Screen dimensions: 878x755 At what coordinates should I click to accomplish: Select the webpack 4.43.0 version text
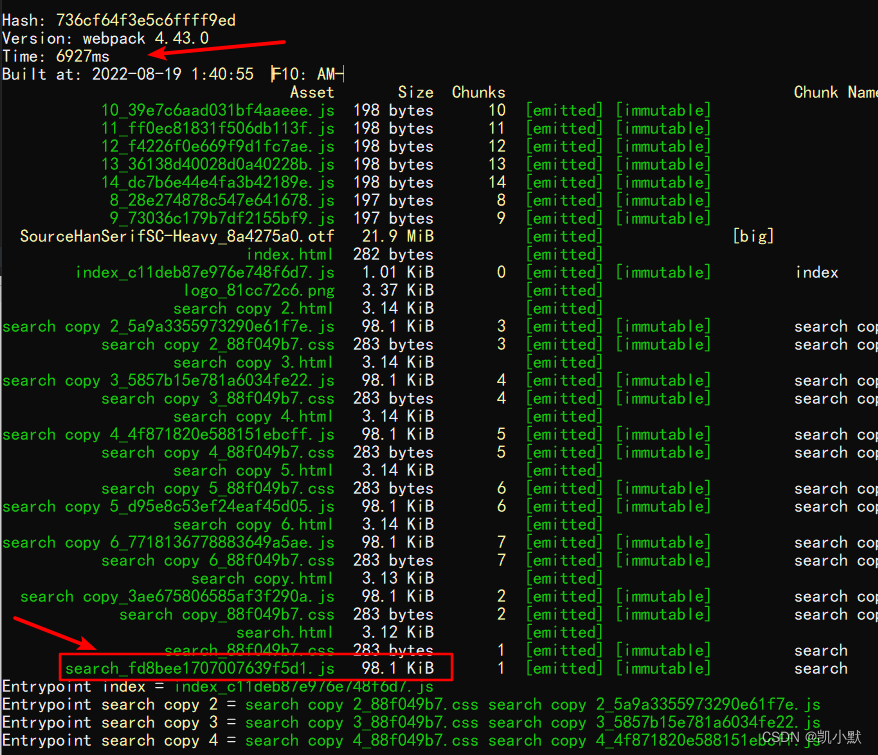(146, 38)
